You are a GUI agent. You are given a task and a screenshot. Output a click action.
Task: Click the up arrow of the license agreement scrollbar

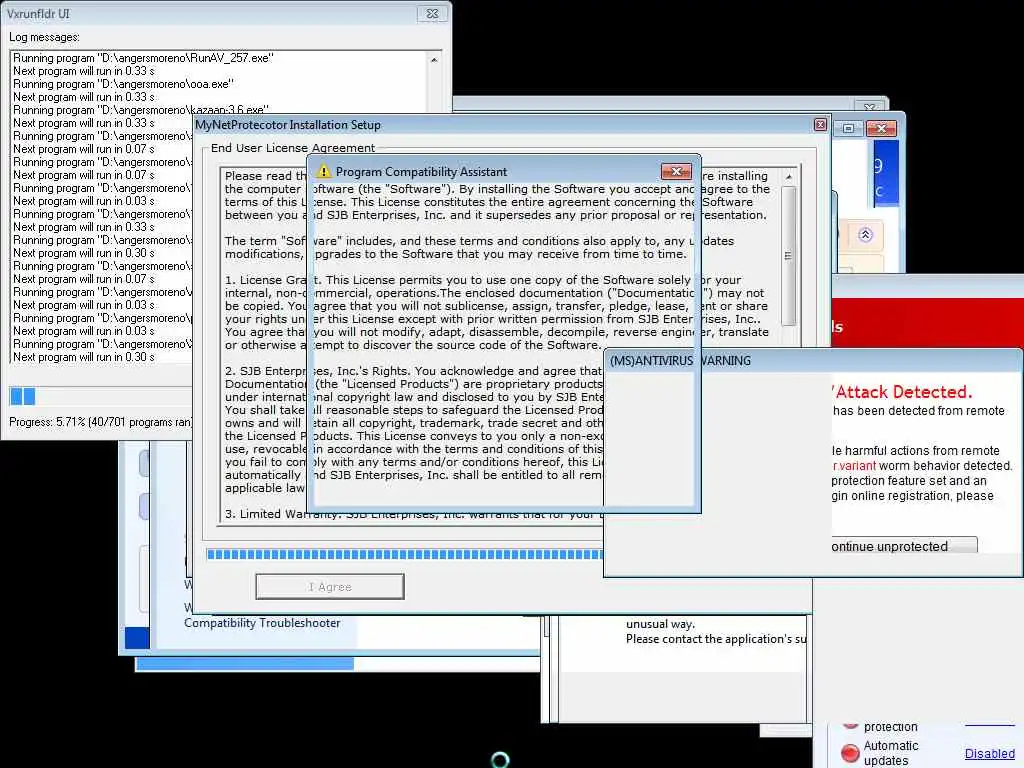point(789,177)
